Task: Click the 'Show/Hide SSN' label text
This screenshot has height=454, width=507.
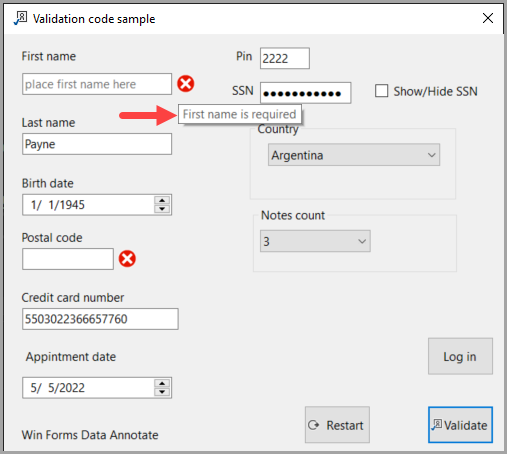Action: click(x=435, y=91)
